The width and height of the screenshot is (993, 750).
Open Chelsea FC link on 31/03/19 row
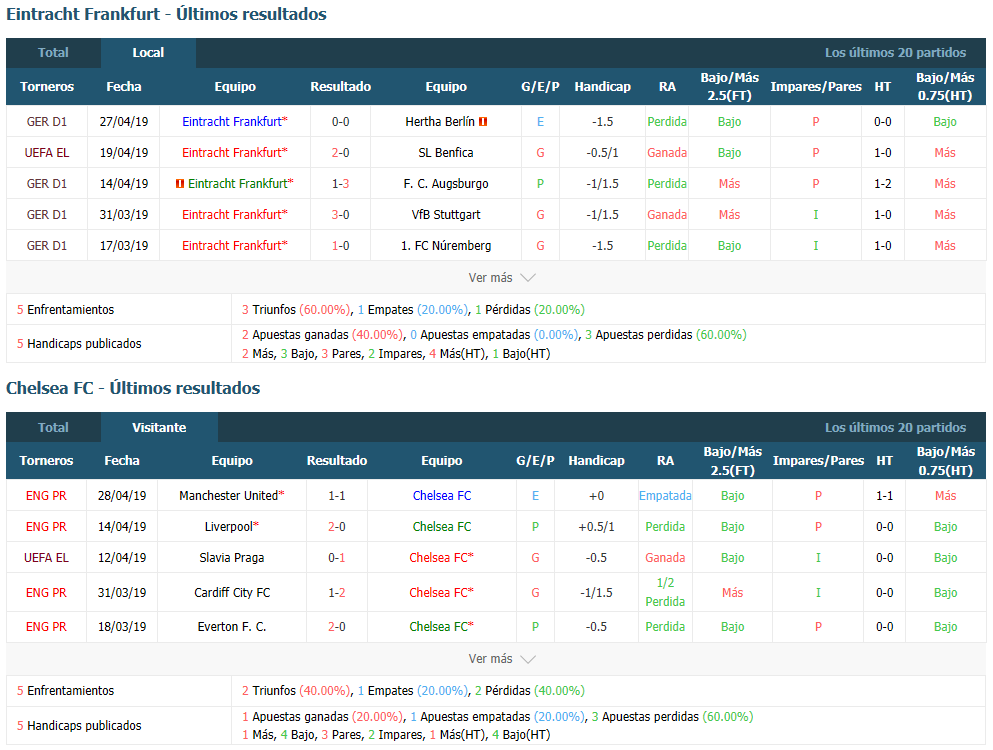point(441,593)
